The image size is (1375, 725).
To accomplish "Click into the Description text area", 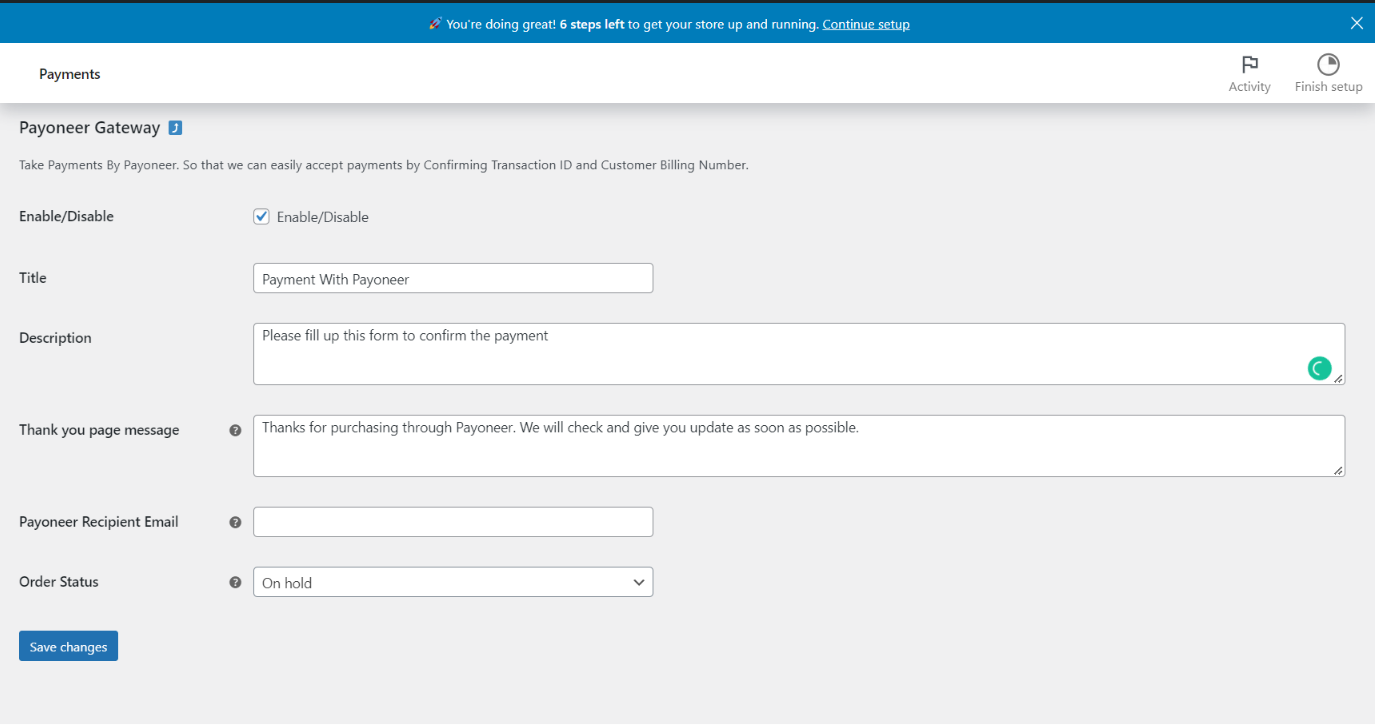I will pos(799,354).
